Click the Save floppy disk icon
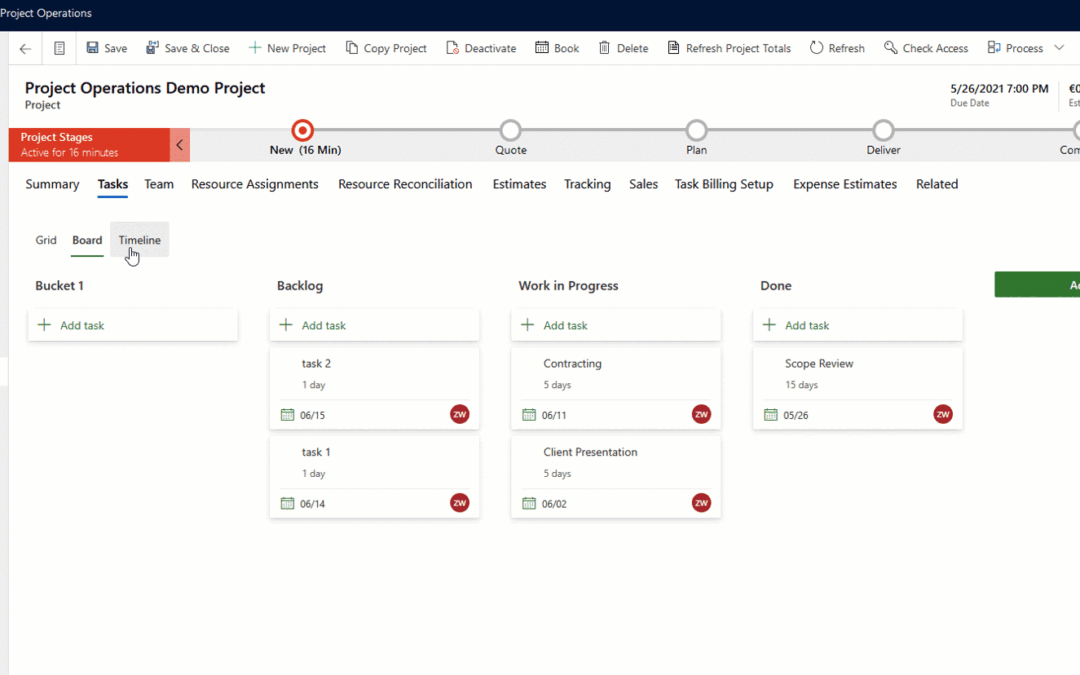1080x675 pixels. pos(92,48)
